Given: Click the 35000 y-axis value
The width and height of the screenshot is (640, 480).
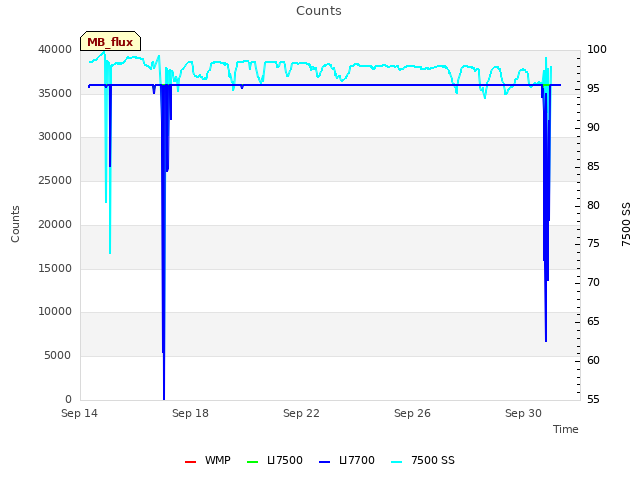Looking at the screenshot, I should tap(55, 93).
